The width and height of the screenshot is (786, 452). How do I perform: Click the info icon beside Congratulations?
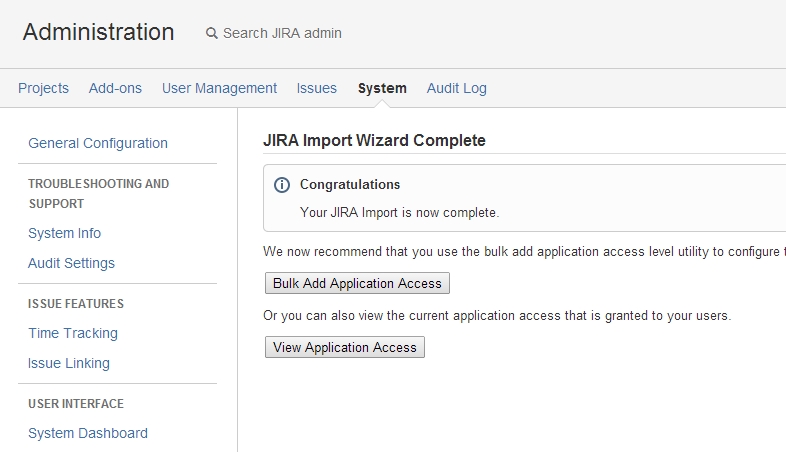(282, 185)
